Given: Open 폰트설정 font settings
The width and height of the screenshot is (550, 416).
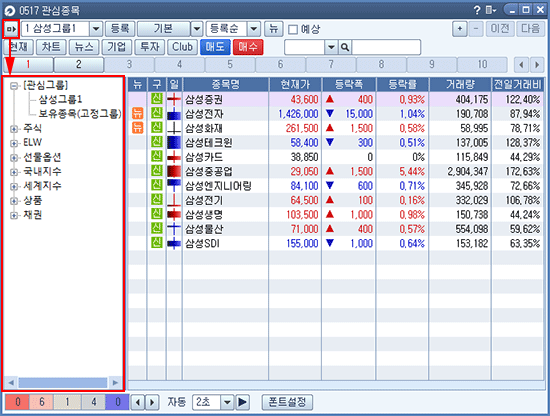Looking at the screenshot, I should coord(287,402).
